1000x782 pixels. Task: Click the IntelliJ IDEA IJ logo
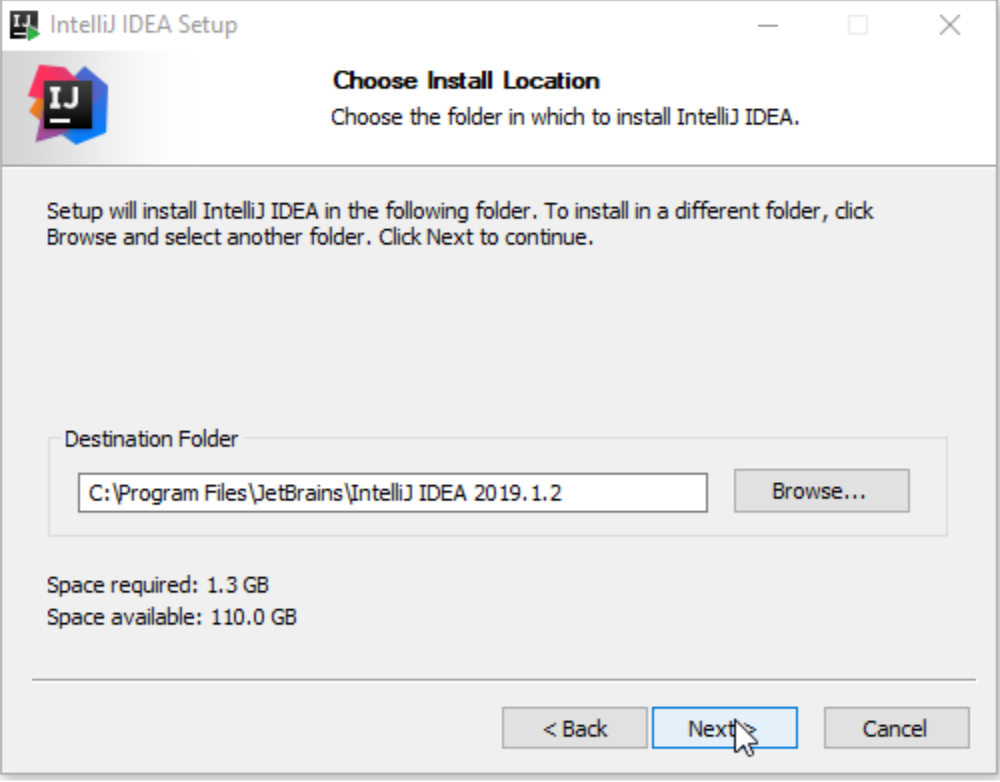tap(67, 104)
